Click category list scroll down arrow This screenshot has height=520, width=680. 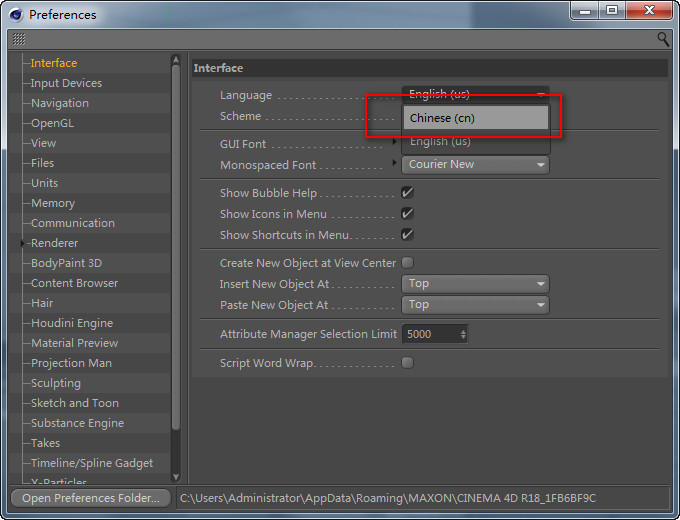[176, 477]
